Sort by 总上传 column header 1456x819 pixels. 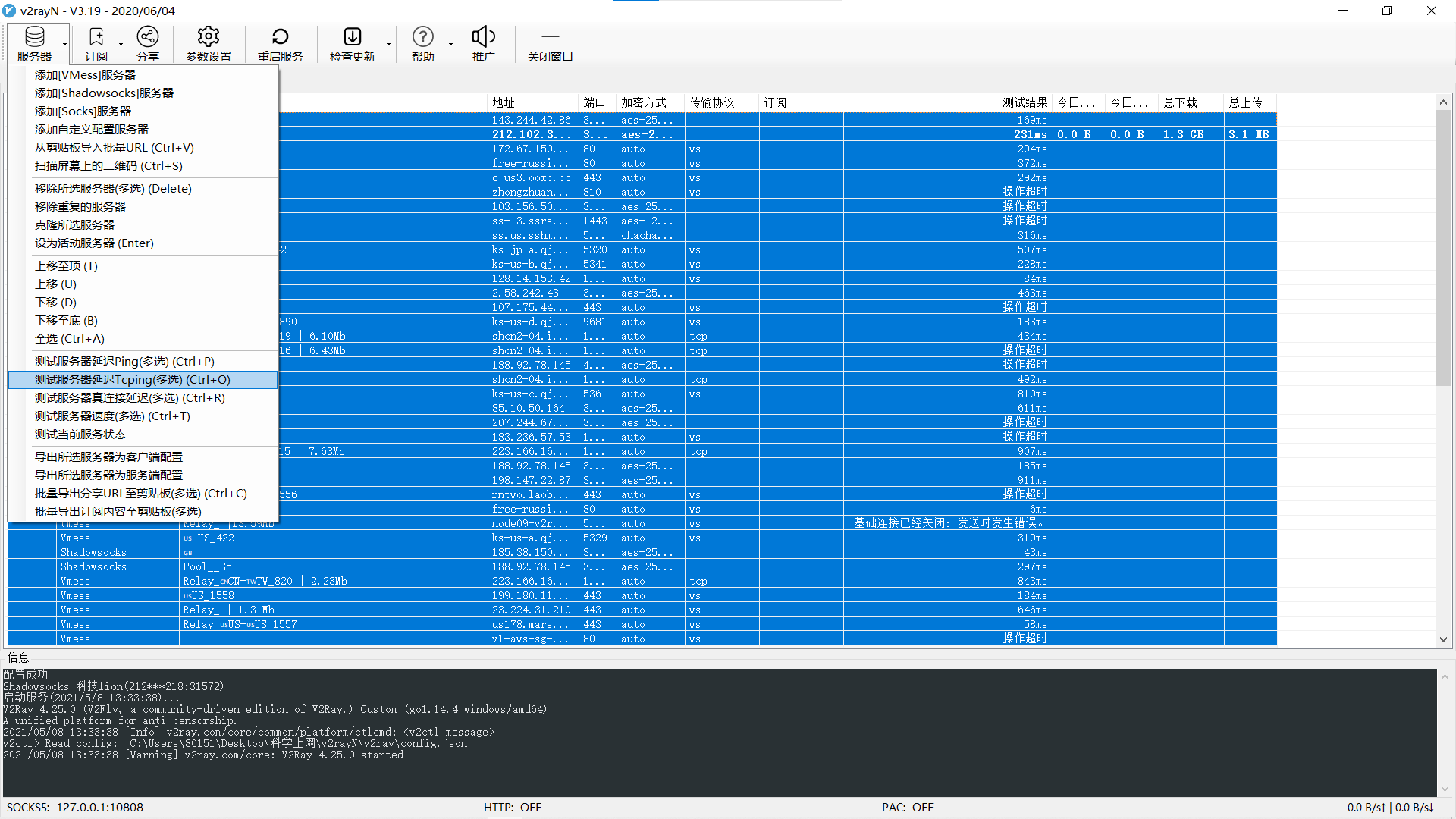click(1250, 102)
